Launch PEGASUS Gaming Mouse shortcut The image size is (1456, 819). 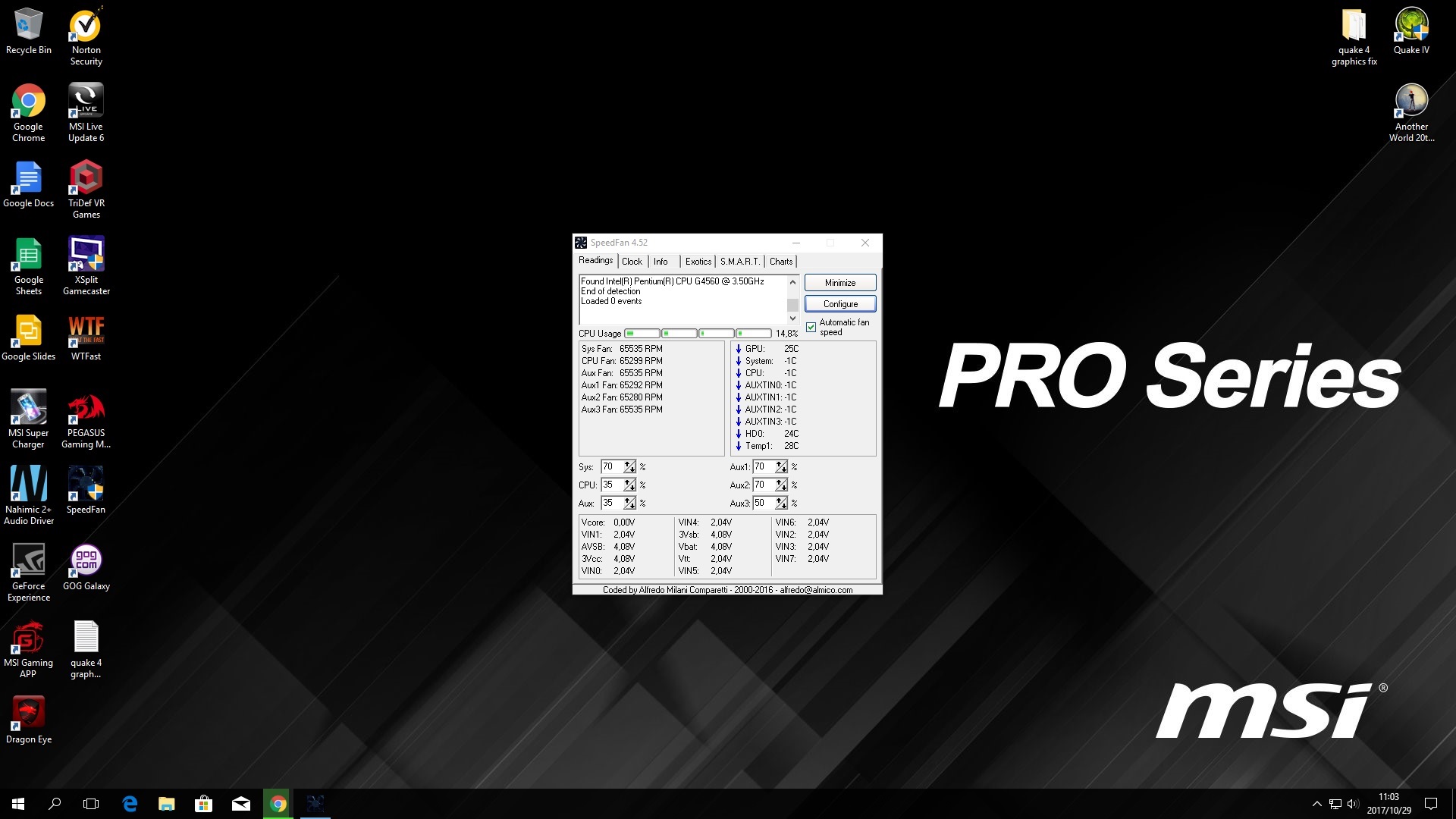point(86,419)
